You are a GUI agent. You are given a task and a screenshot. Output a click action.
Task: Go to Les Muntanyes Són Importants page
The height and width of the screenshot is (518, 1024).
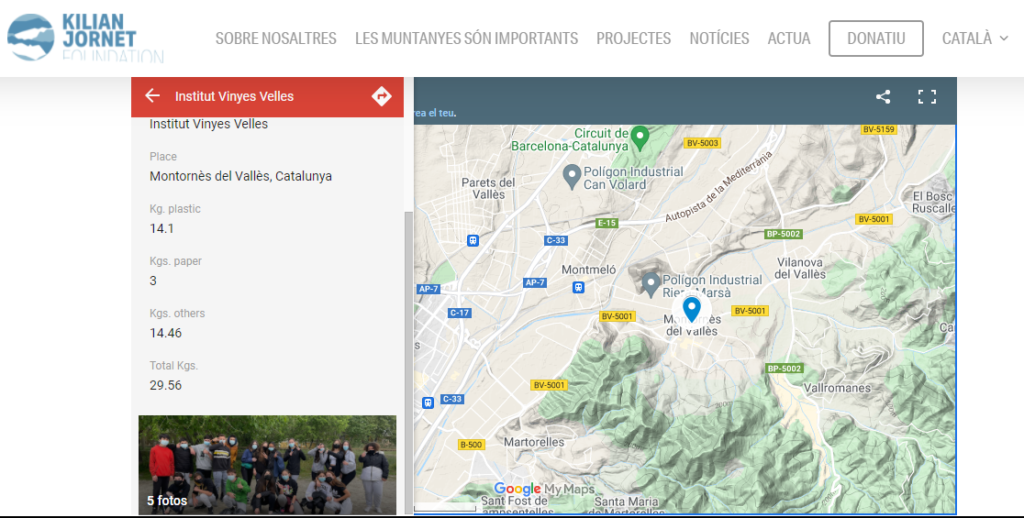pos(466,38)
